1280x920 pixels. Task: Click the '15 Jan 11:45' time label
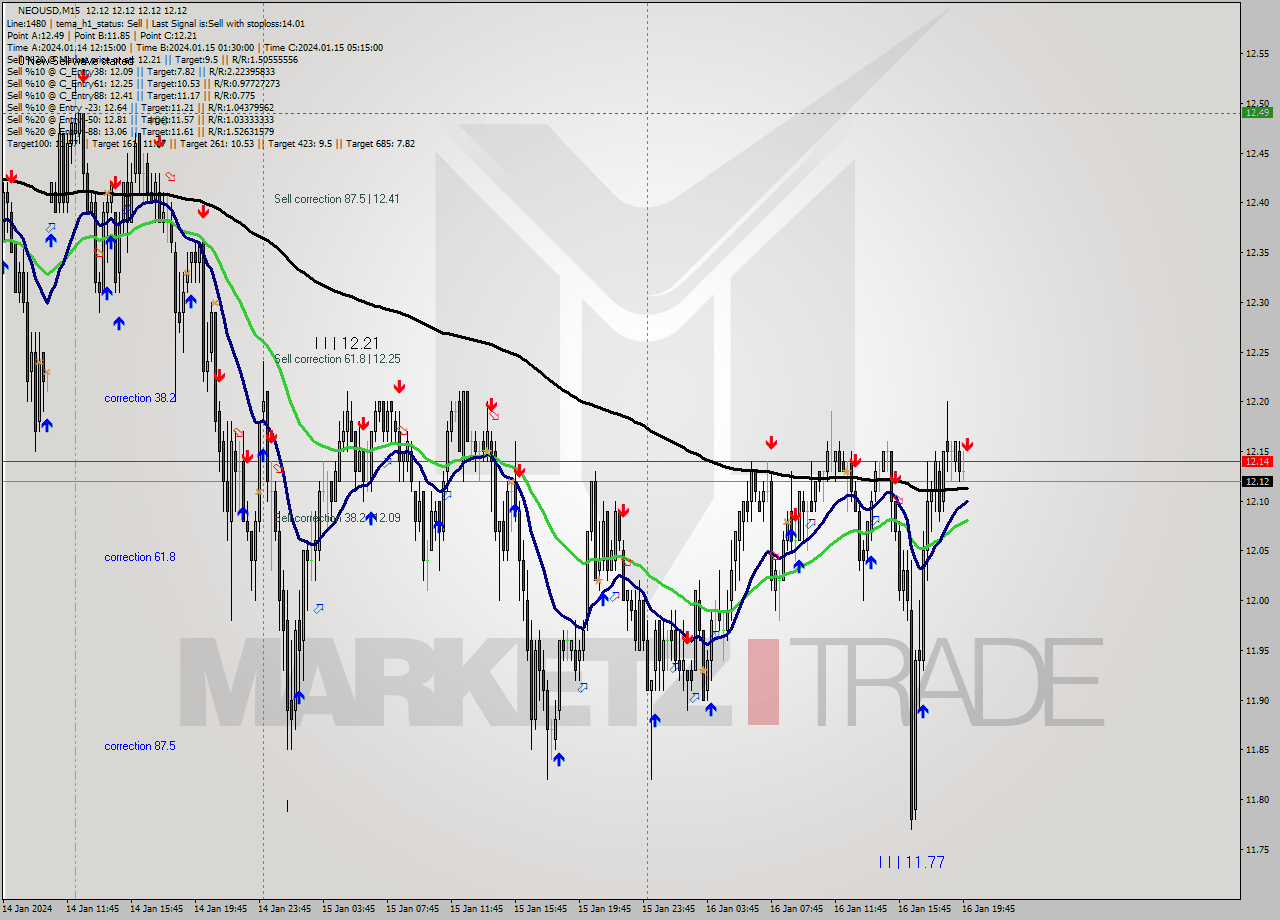tap(476, 909)
